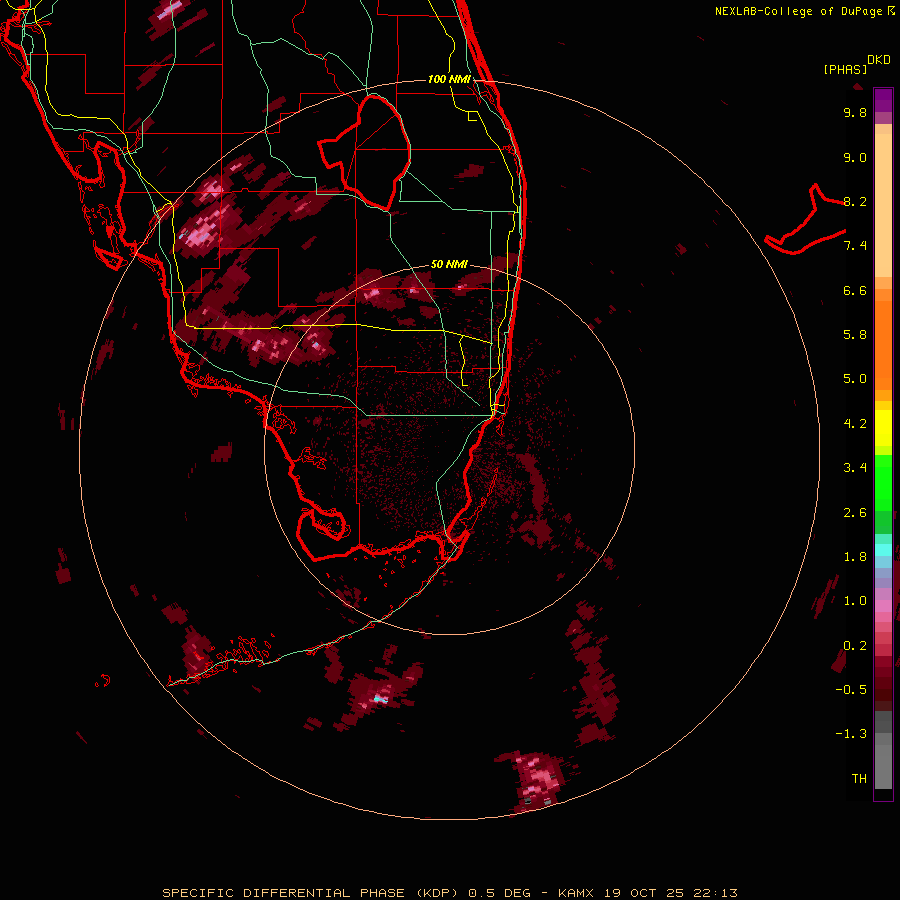900x900 pixels.
Task: Click the -1.3 scale label
Action: pyautogui.click(x=851, y=734)
